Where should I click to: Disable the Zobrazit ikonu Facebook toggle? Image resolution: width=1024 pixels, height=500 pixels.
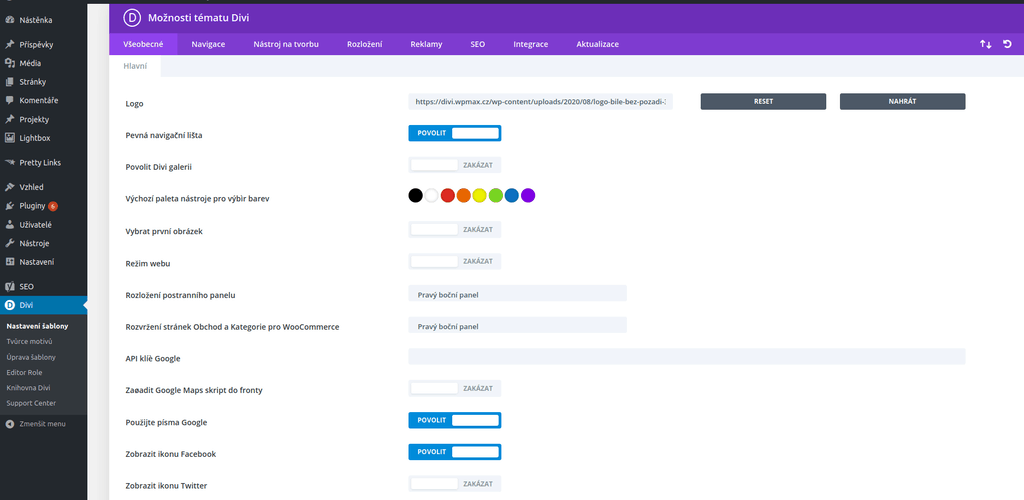(x=455, y=452)
